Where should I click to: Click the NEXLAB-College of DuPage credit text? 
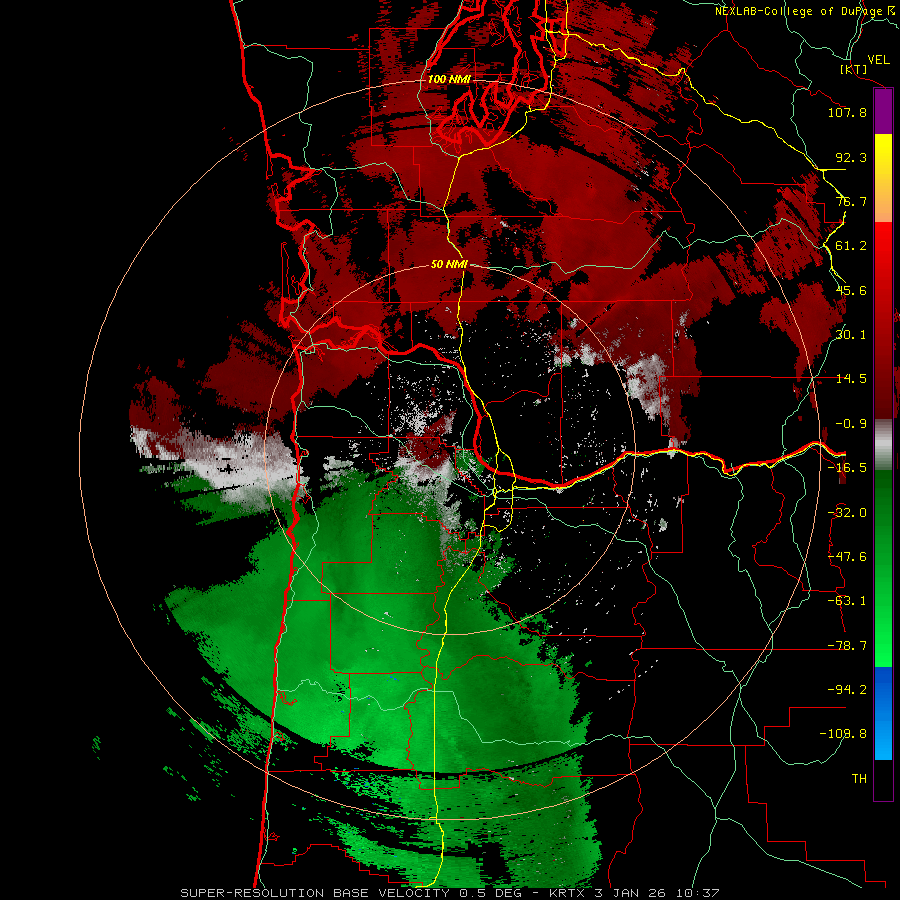pyautogui.click(x=807, y=11)
